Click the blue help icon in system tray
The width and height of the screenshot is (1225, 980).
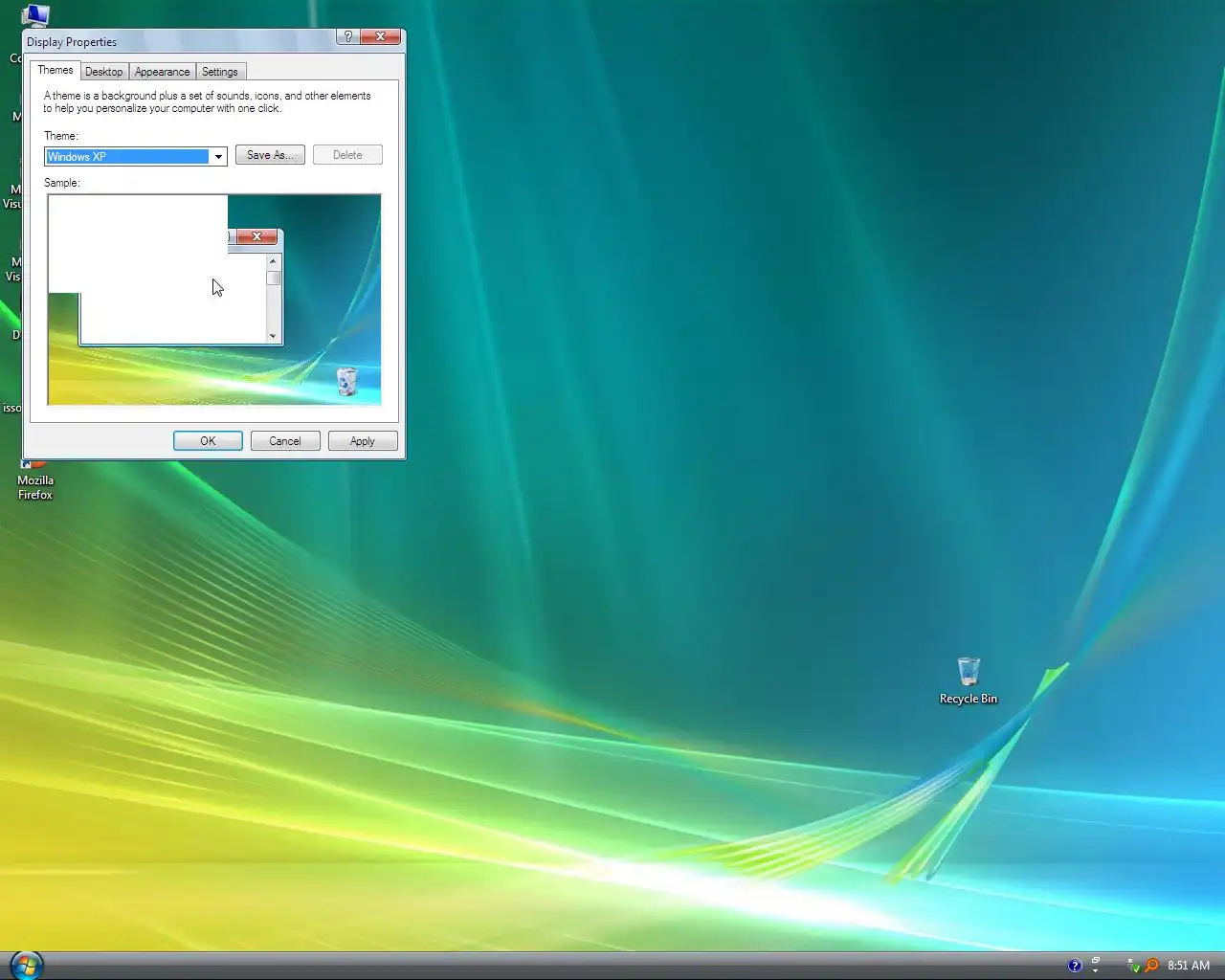[1075, 966]
